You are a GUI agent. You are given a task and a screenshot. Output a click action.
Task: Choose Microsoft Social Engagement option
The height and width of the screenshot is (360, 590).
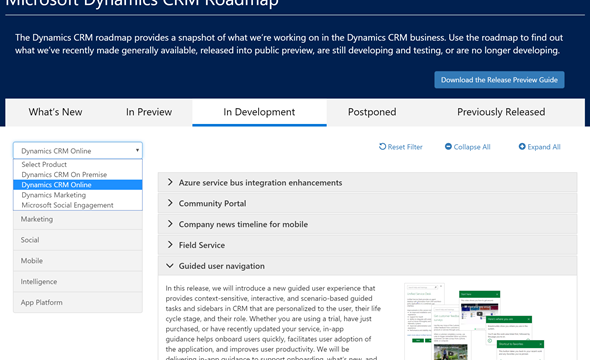78,205
